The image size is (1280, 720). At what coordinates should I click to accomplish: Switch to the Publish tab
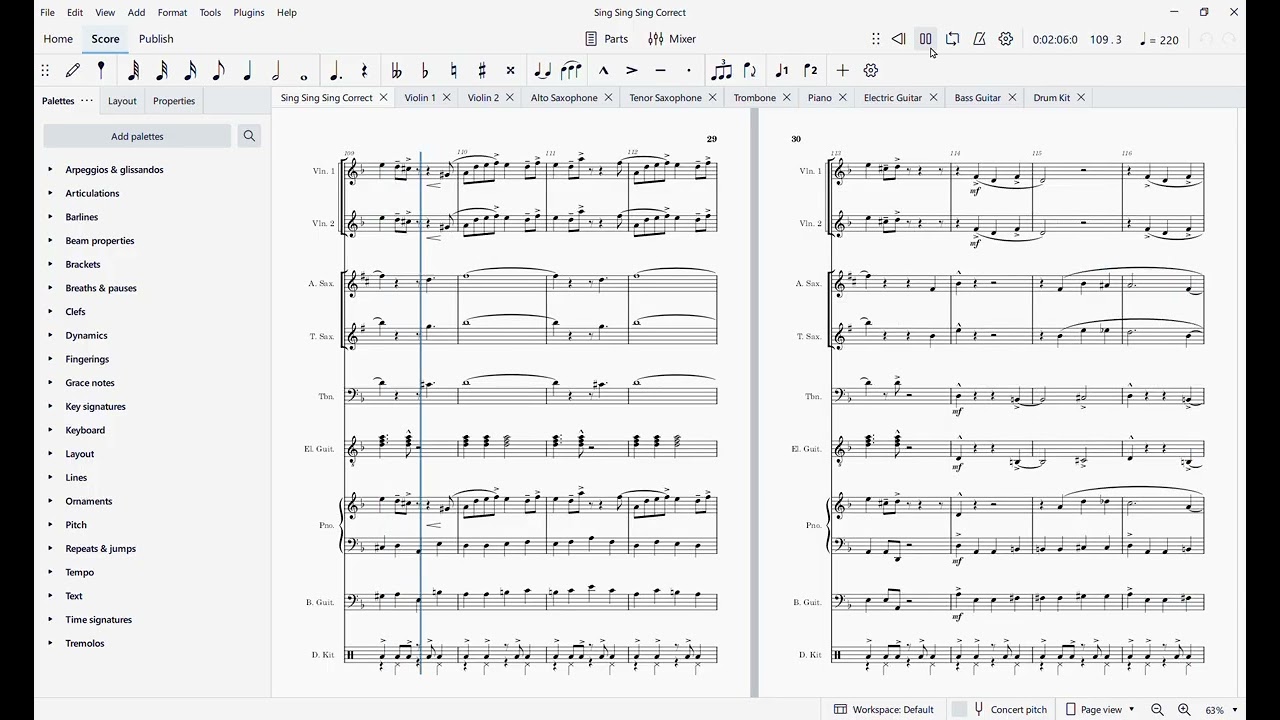coord(156,39)
